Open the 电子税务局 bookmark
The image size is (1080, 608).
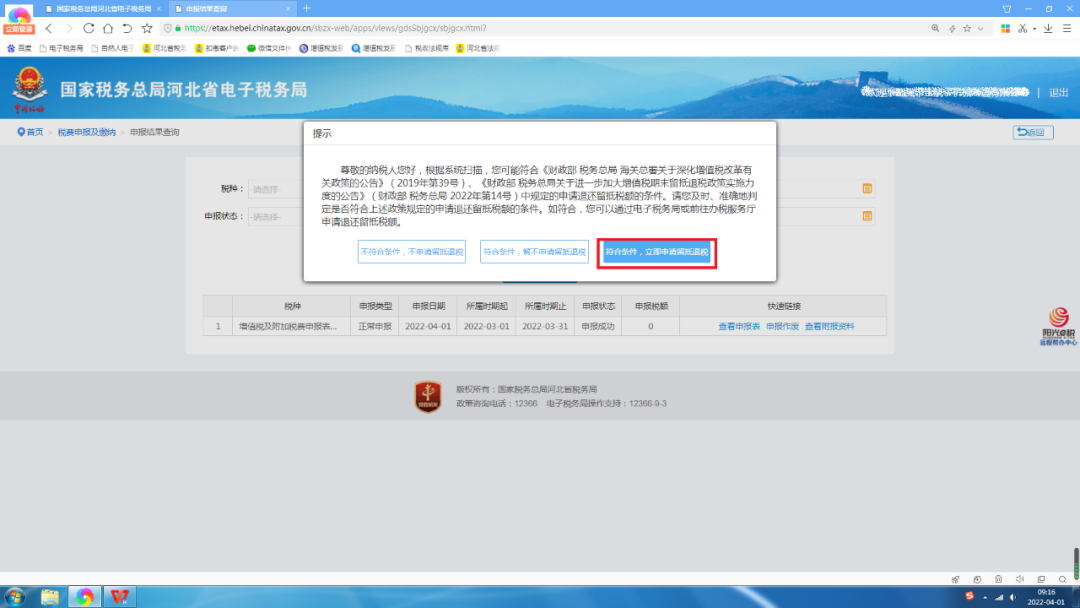coord(61,48)
